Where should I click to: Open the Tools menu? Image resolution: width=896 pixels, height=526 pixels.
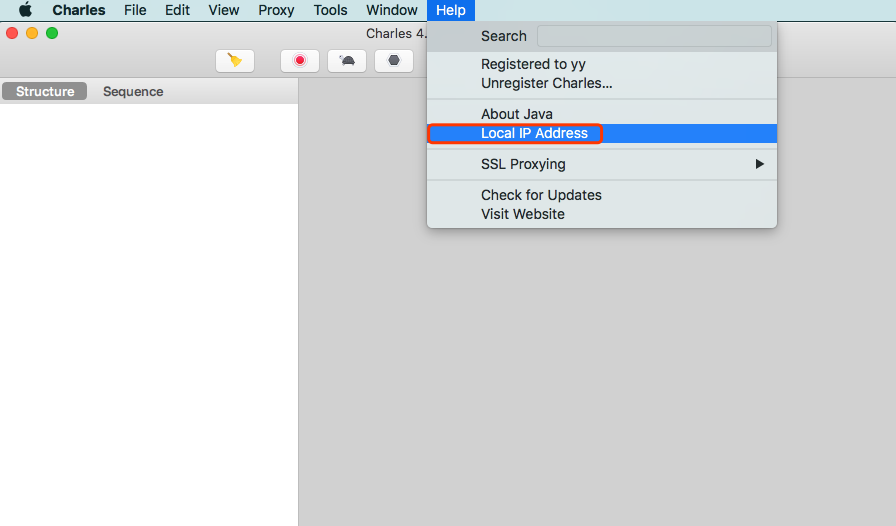pos(330,10)
